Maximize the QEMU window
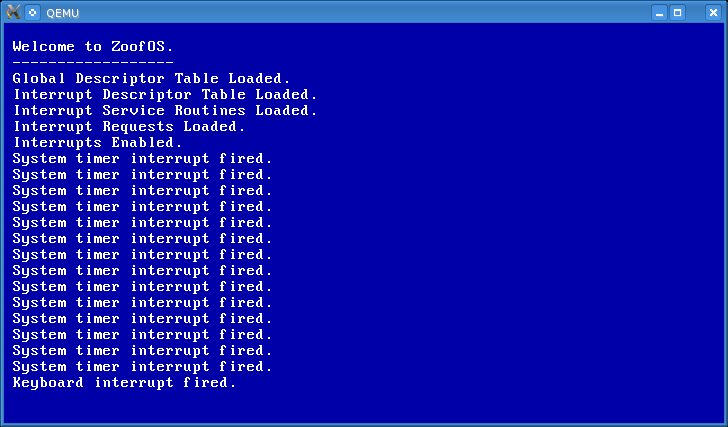Image resolution: width=728 pixels, height=427 pixels. pyautogui.click(x=677, y=13)
